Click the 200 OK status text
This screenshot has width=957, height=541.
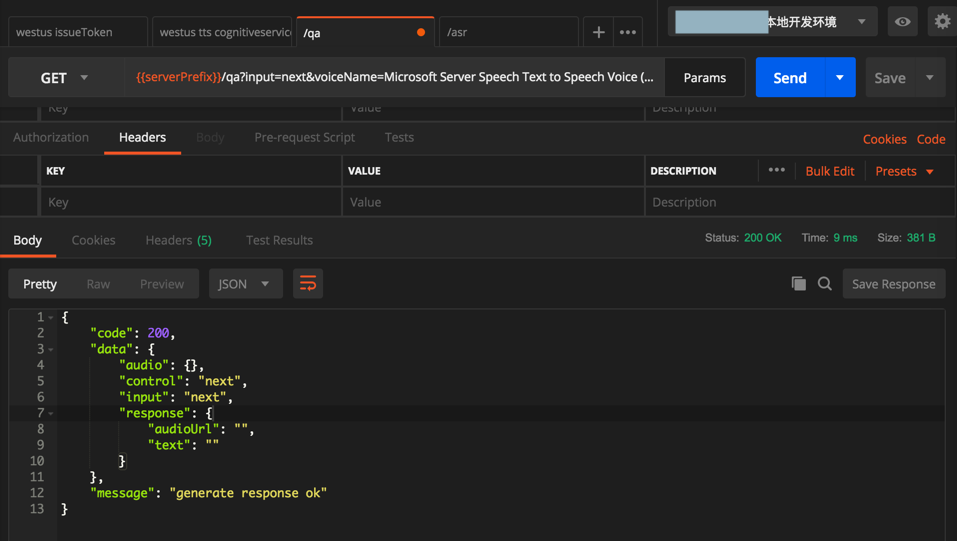pos(762,238)
